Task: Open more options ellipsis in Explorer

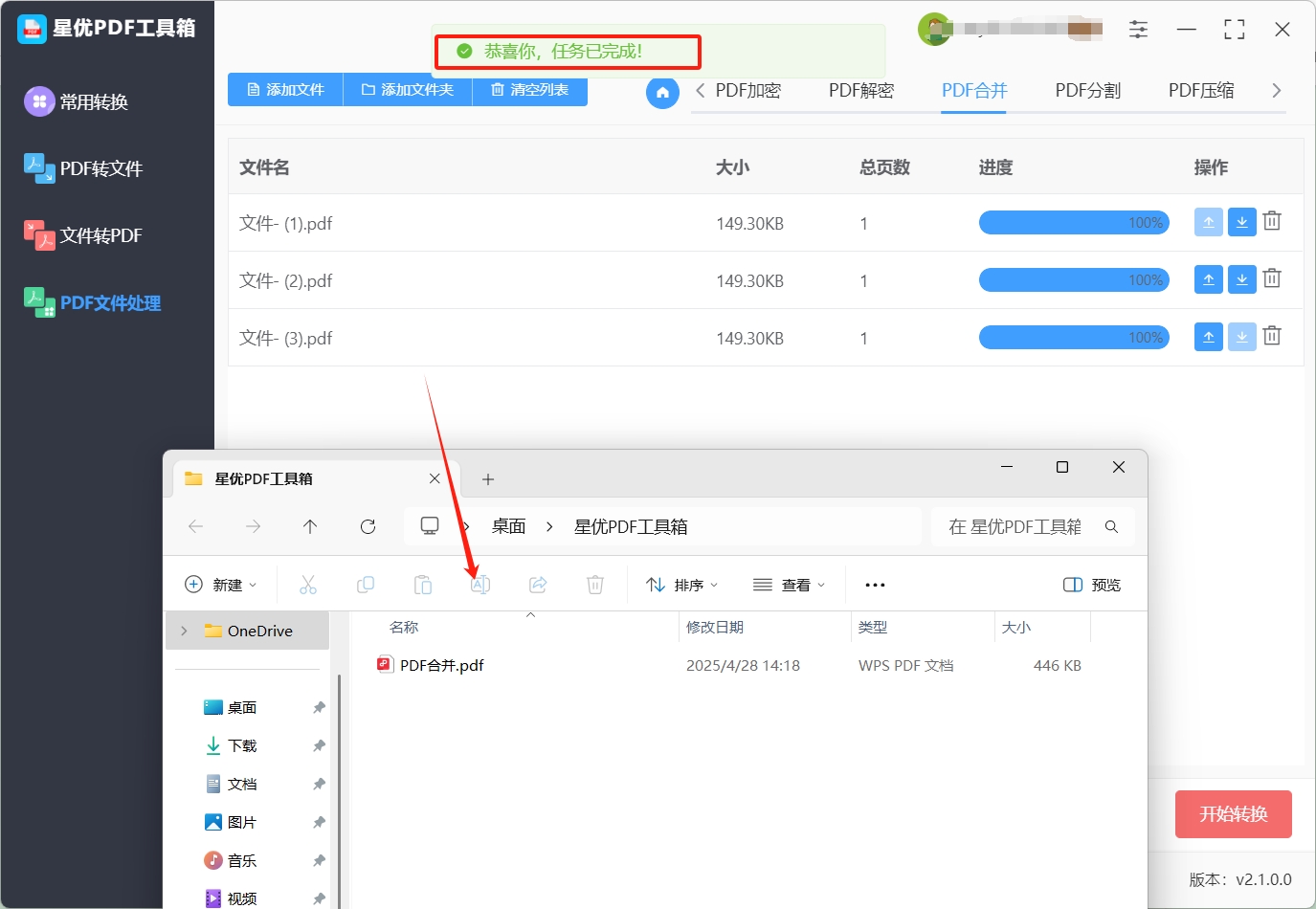Action: click(875, 585)
